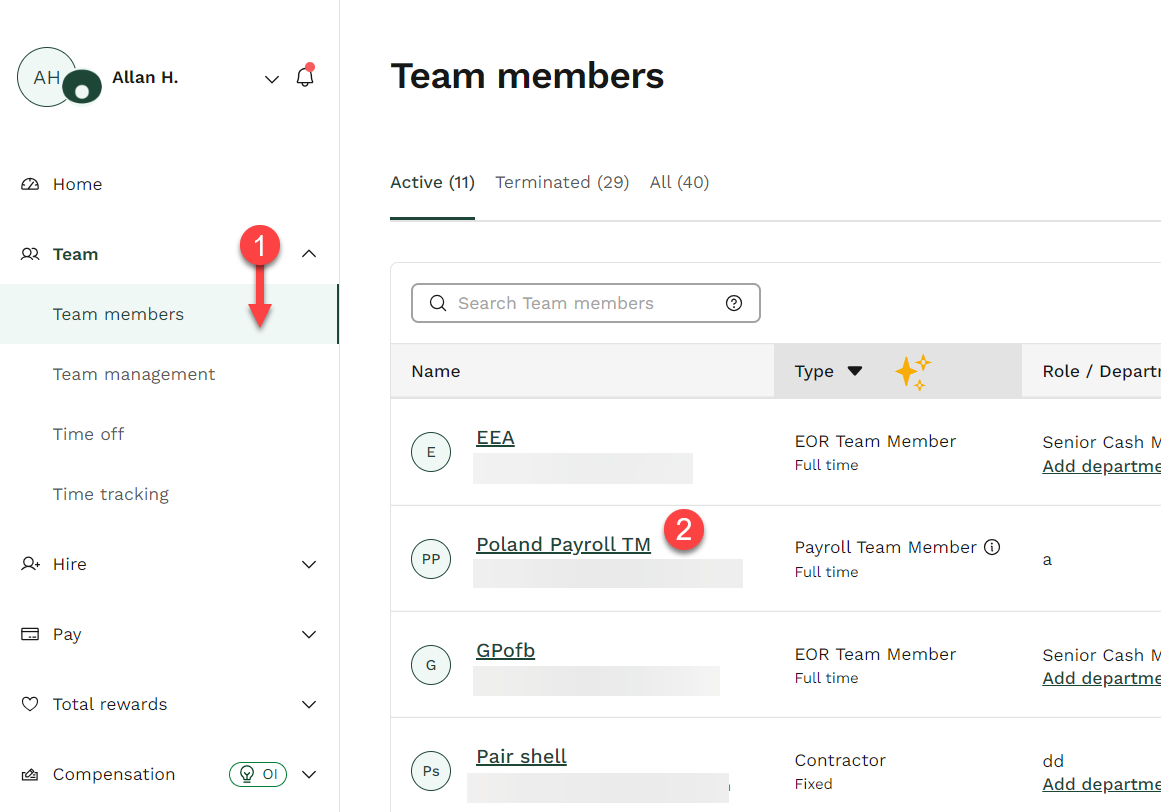Click info icon next to Payroll Team Member
This screenshot has width=1161, height=812.
point(992,547)
